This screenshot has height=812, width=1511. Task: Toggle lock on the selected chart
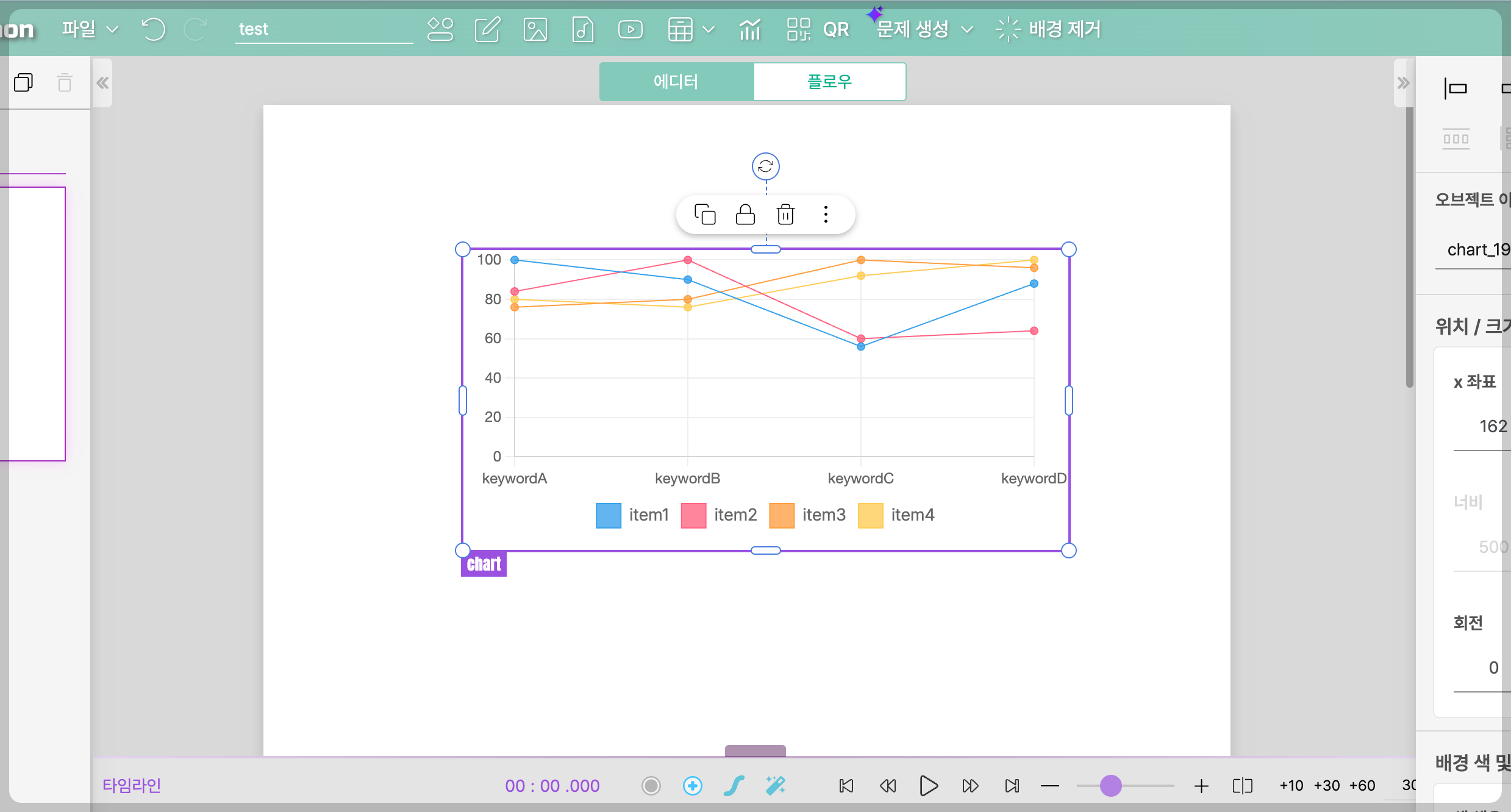click(x=745, y=215)
